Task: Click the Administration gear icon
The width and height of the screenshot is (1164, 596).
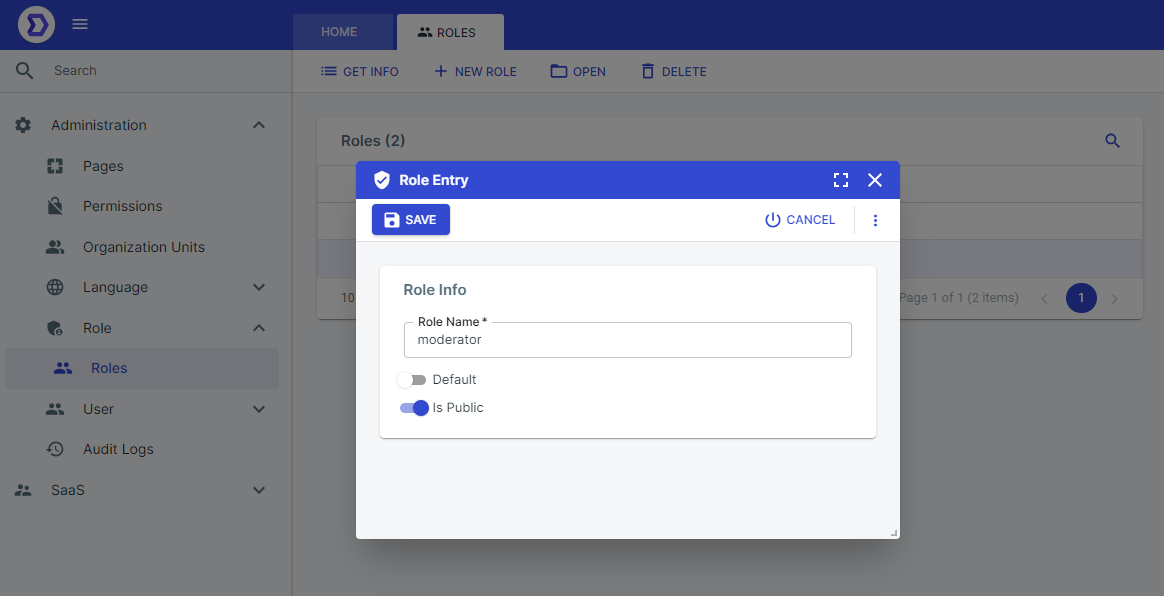Action: [23, 125]
